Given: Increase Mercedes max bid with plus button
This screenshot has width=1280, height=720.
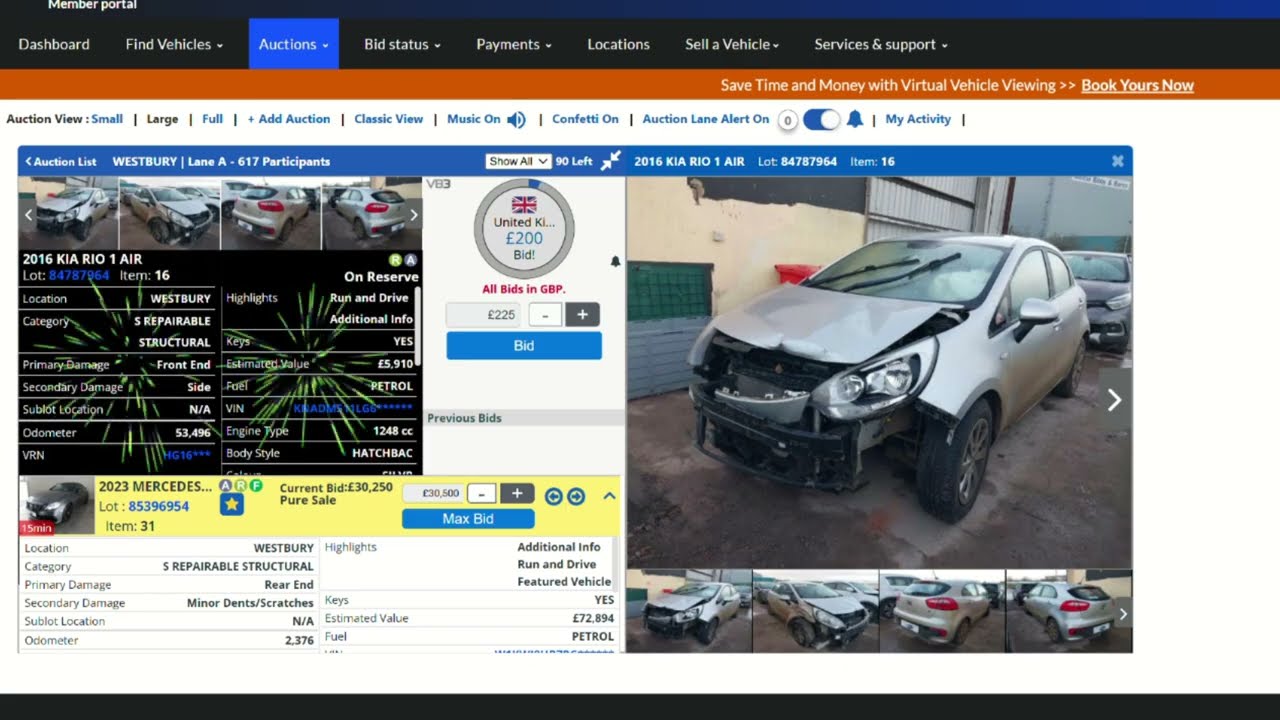Looking at the screenshot, I should coord(517,493).
